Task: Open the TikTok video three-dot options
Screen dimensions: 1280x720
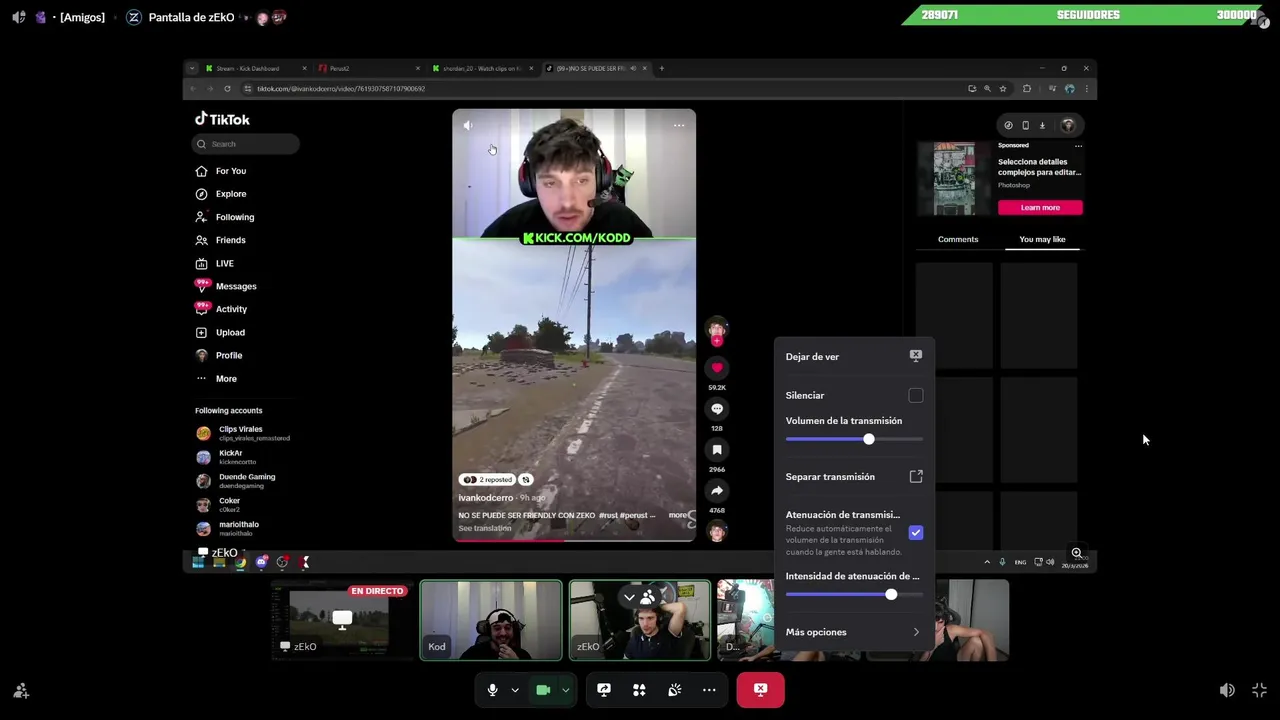Action: coord(679,125)
